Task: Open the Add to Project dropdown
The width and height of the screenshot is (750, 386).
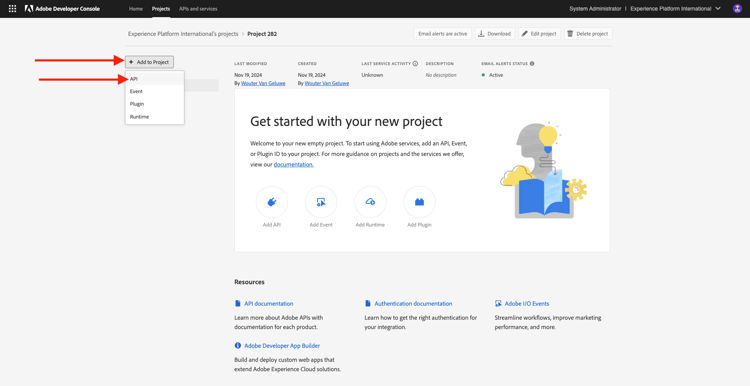Action: coord(150,62)
